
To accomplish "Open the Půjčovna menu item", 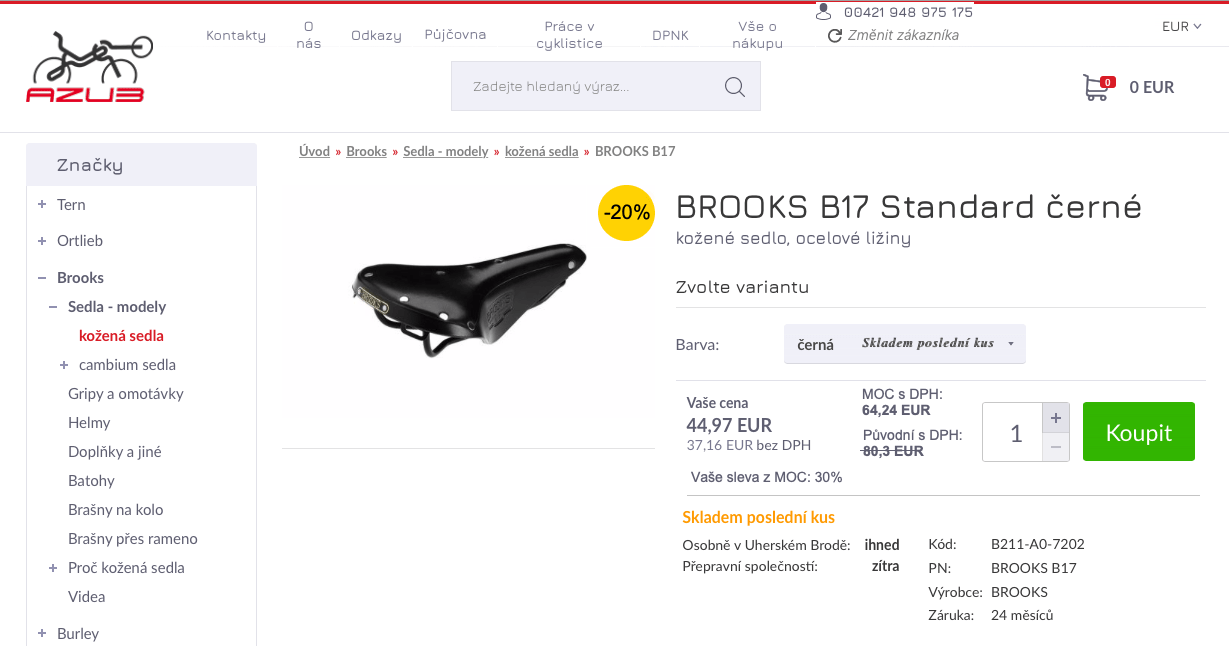I will pyautogui.click(x=455, y=35).
